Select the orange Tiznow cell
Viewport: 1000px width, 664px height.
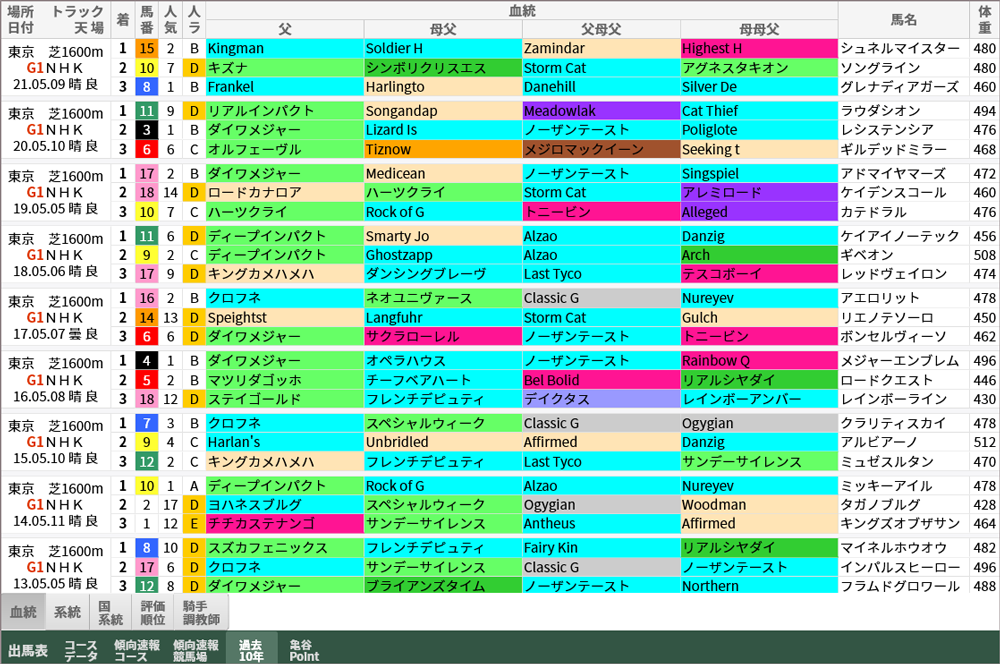tap(441, 150)
